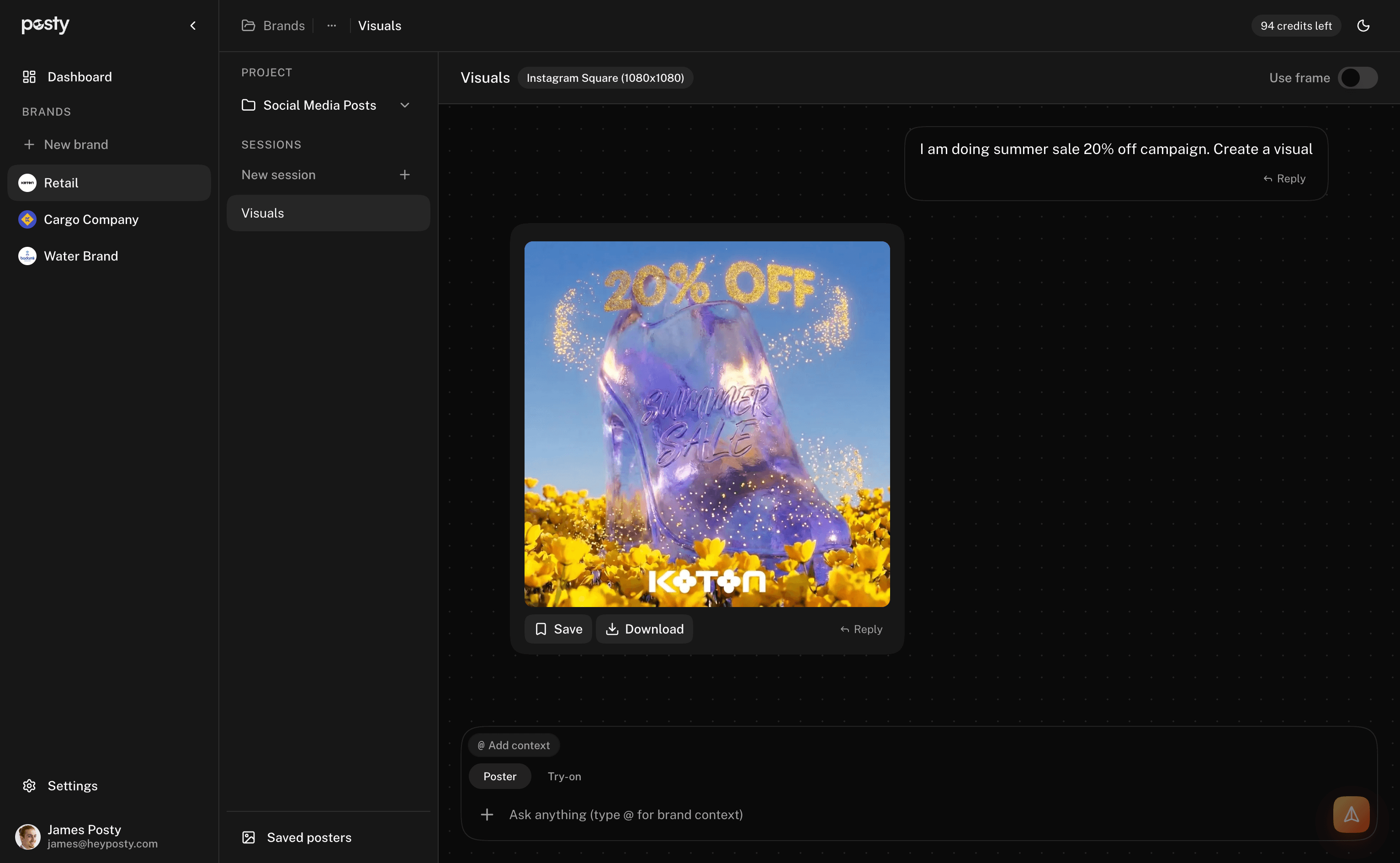Toggle the Use frame switch
The width and height of the screenshot is (1400, 863).
tap(1358, 78)
